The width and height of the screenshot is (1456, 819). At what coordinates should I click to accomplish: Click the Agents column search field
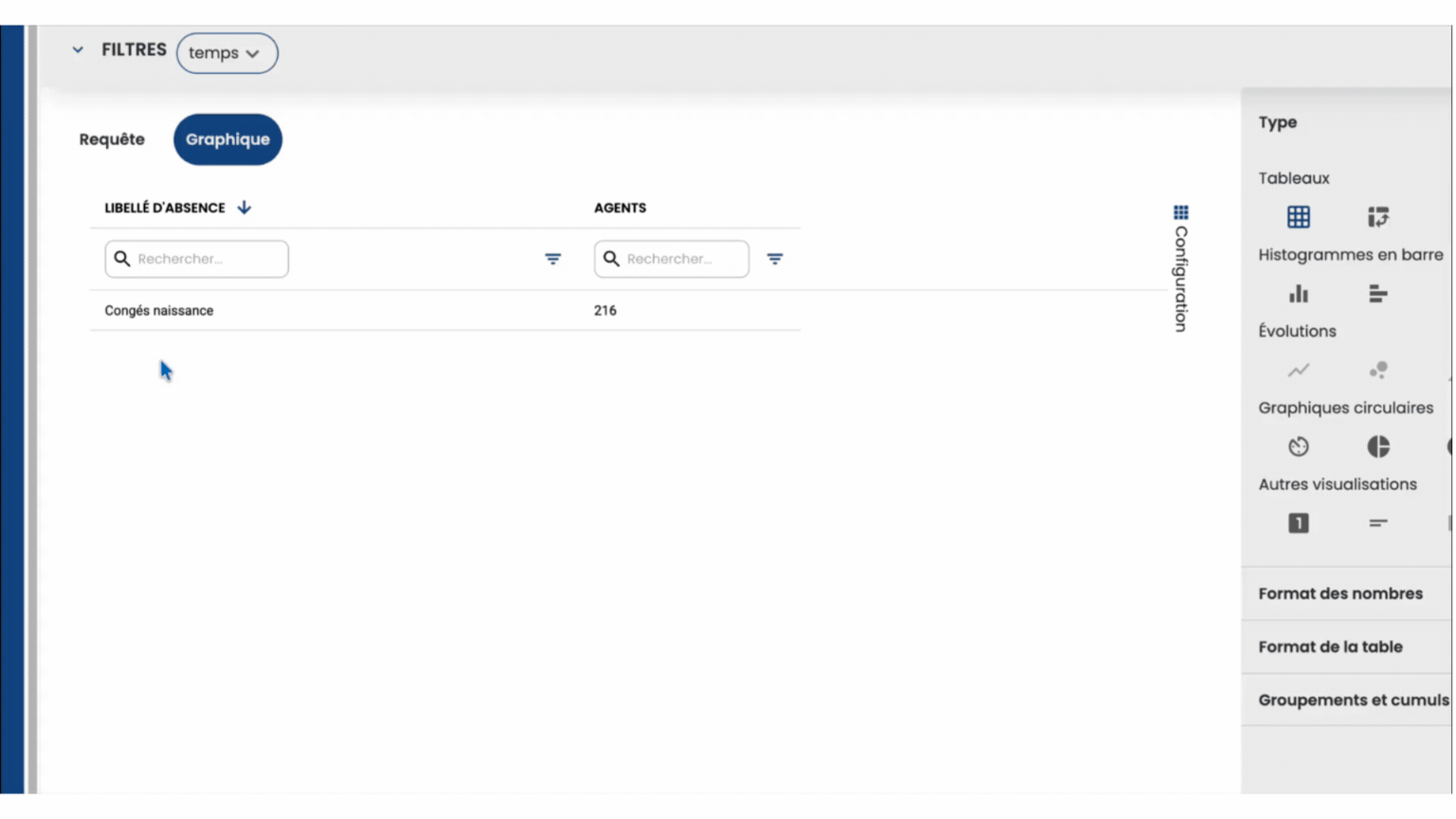pos(682,259)
